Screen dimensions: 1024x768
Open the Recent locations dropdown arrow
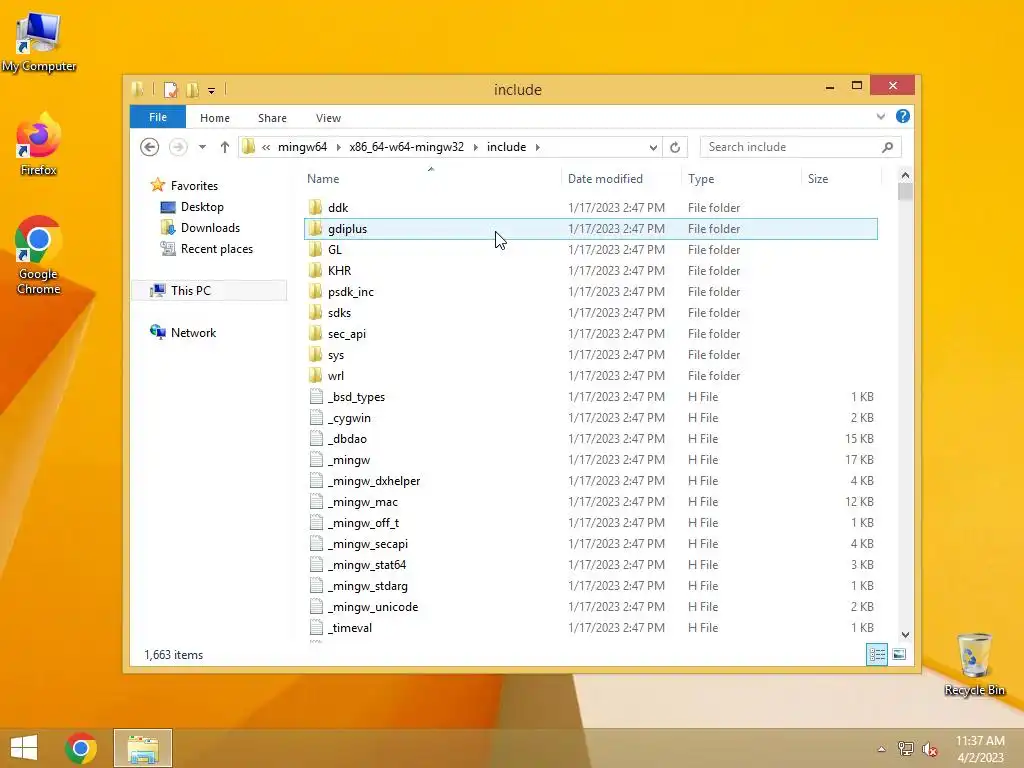[x=202, y=147]
